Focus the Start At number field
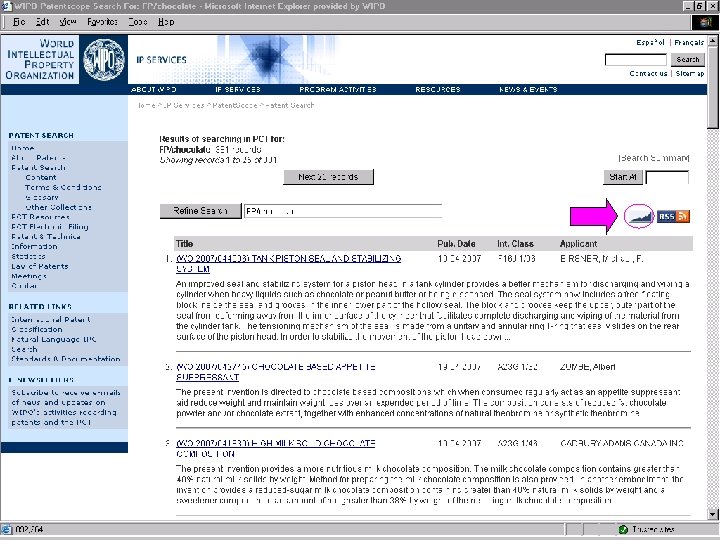This screenshot has width=720, height=540. click(667, 177)
